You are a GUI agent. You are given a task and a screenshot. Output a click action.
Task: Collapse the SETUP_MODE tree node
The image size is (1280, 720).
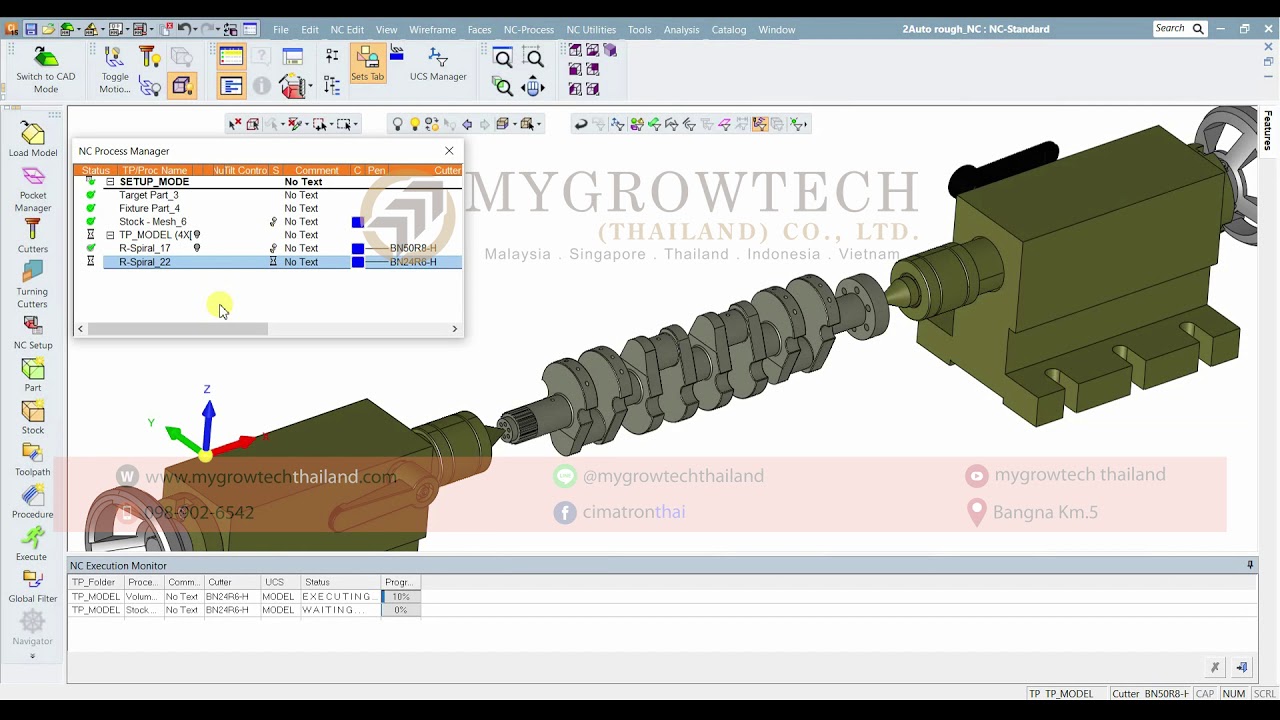pyautogui.click(x=110, y=182)
